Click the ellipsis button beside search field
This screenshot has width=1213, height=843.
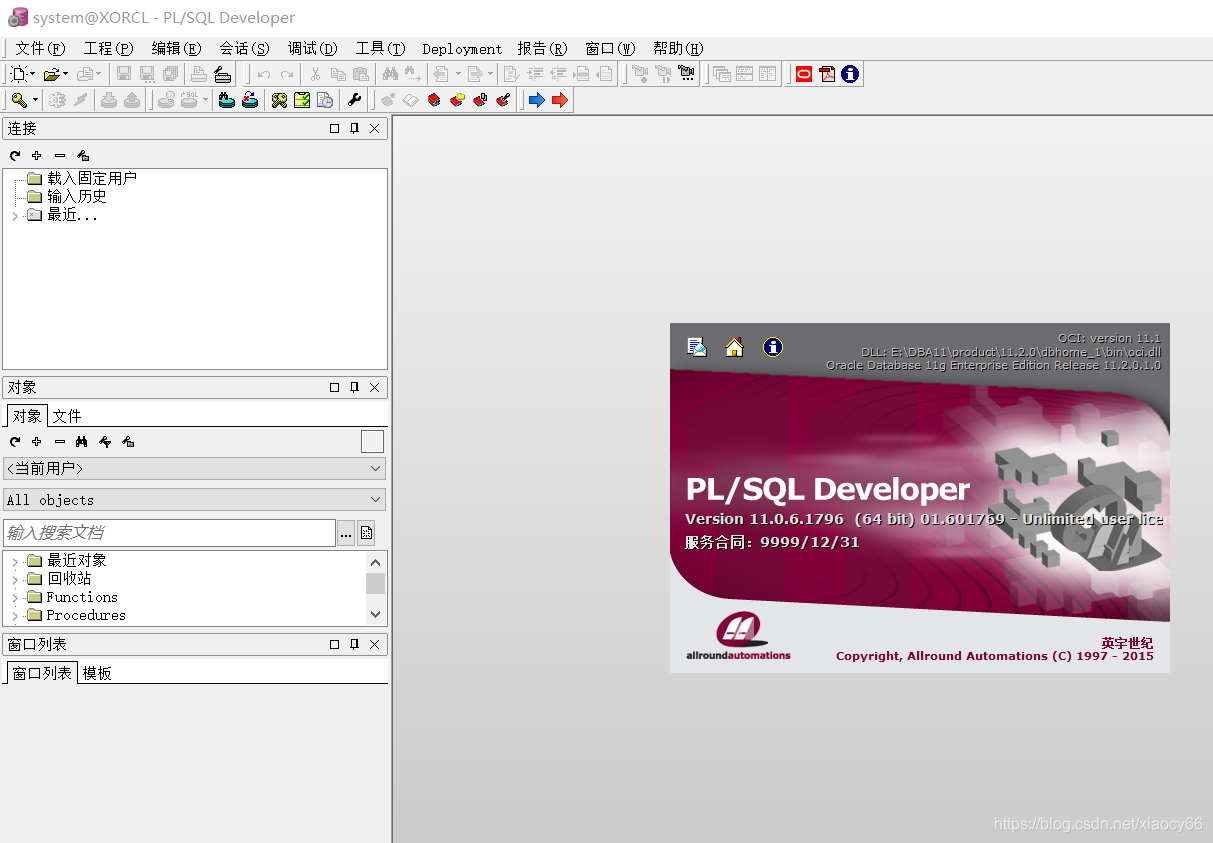pyautogui.click(x=346, y=533)
